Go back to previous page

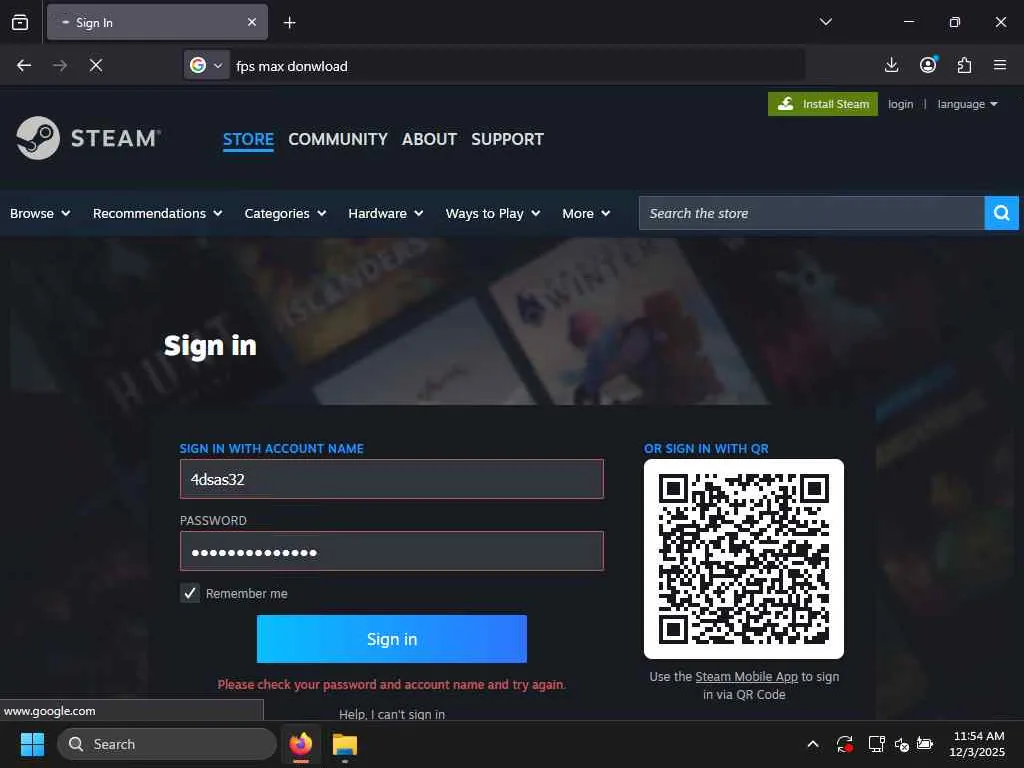24,65
